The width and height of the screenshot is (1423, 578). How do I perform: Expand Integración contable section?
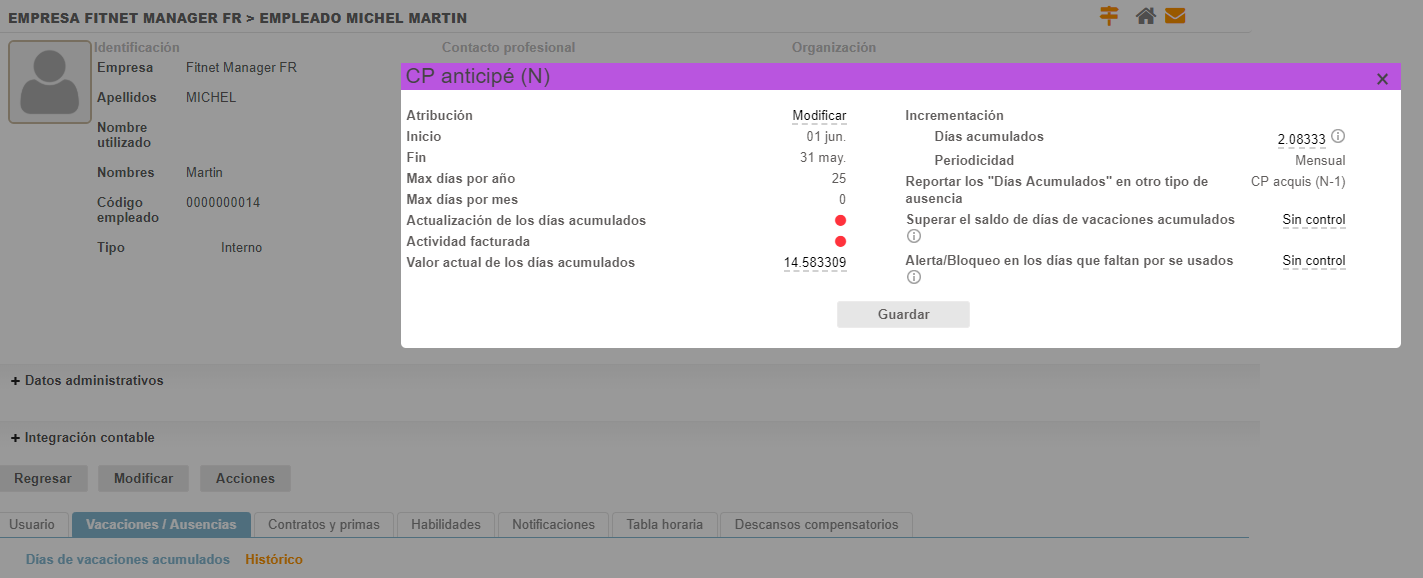coord(82,437)
